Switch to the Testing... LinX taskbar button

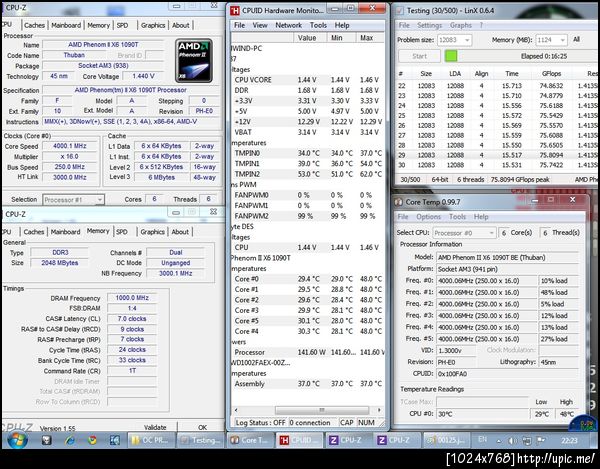201,440
